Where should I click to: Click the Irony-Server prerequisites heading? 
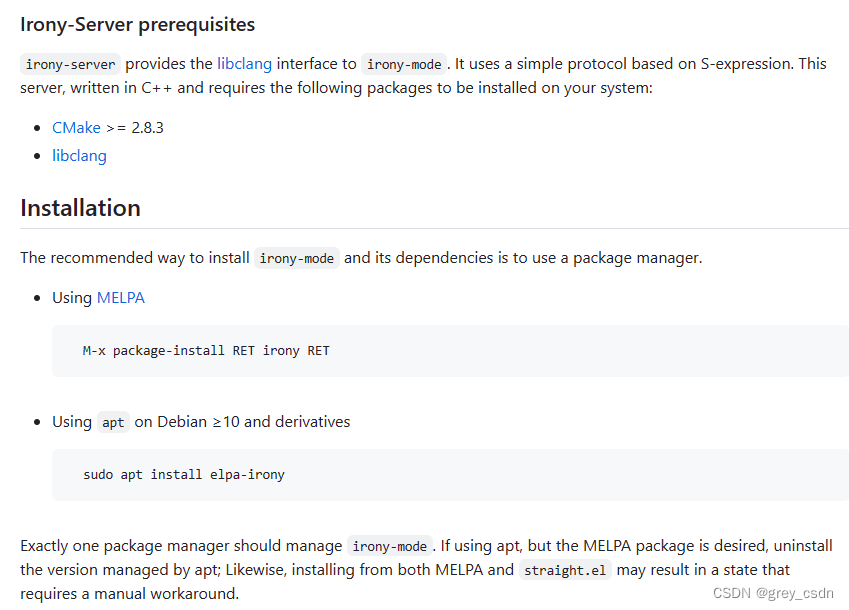point(138,25)
